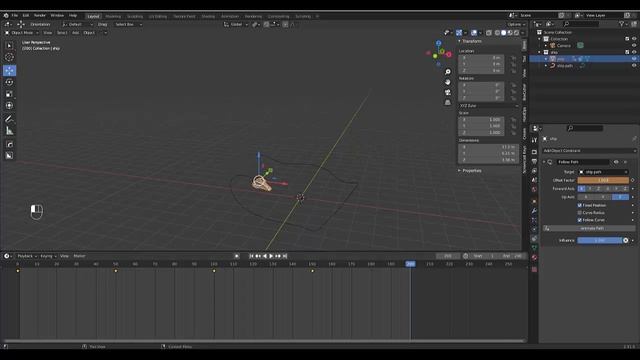Image resolution: width=640 pixels, height=360 pixels.
Task: Adjust the Offset Factor slider
Action: pos(603,180)
